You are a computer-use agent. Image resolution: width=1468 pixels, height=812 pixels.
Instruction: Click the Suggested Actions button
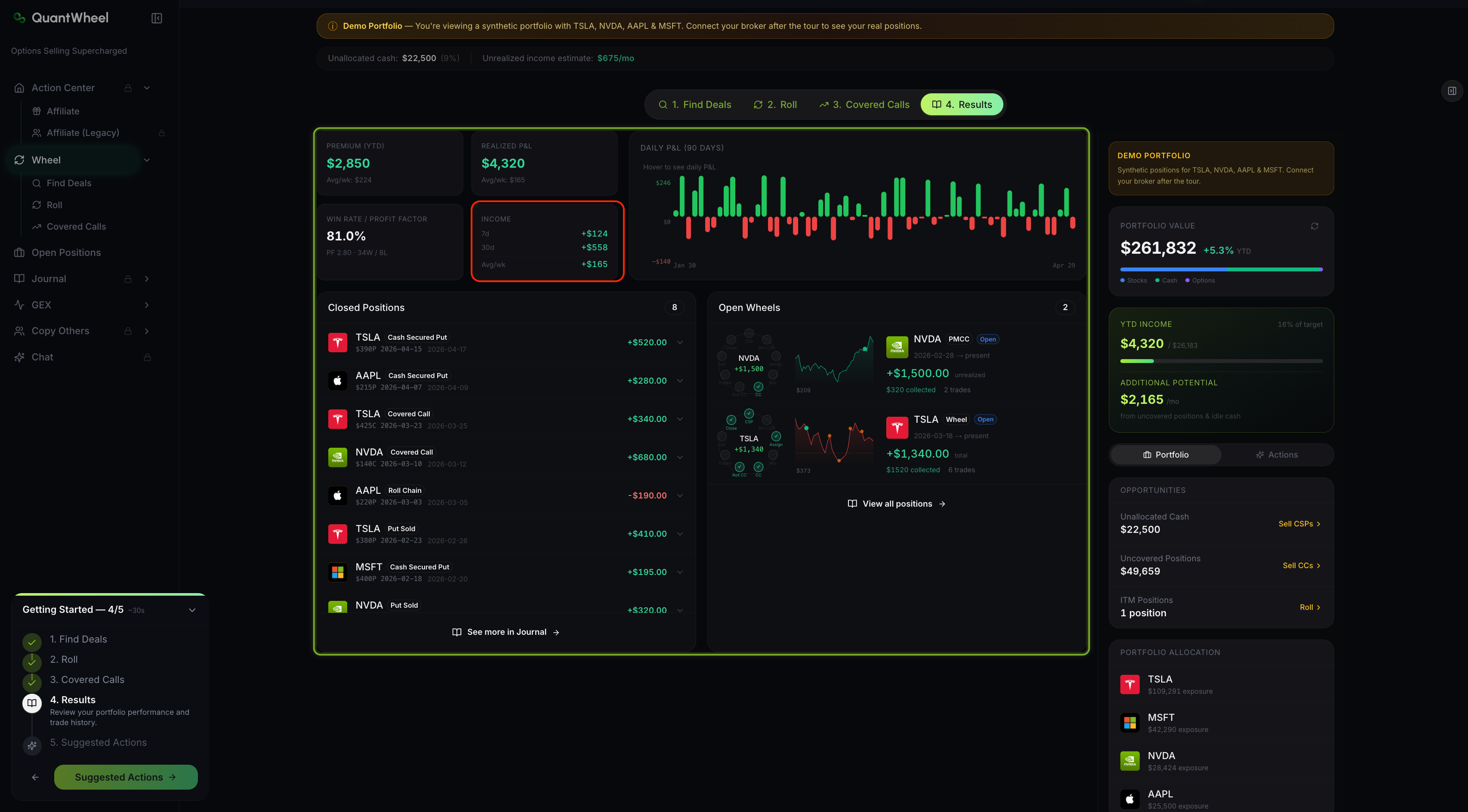pyautogui.click(x=126, y=777)
